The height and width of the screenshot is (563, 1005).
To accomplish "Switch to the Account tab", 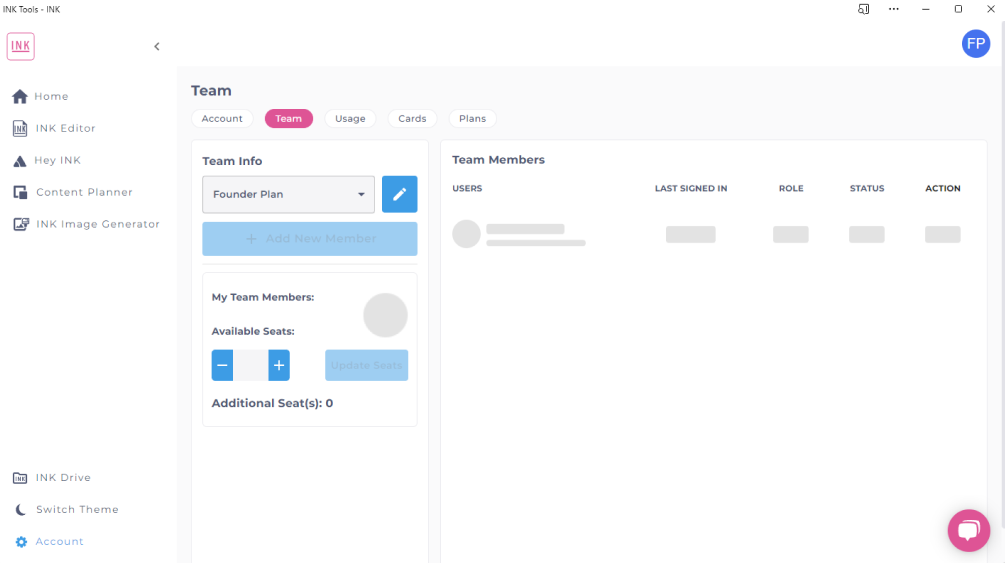I will 222,119.
